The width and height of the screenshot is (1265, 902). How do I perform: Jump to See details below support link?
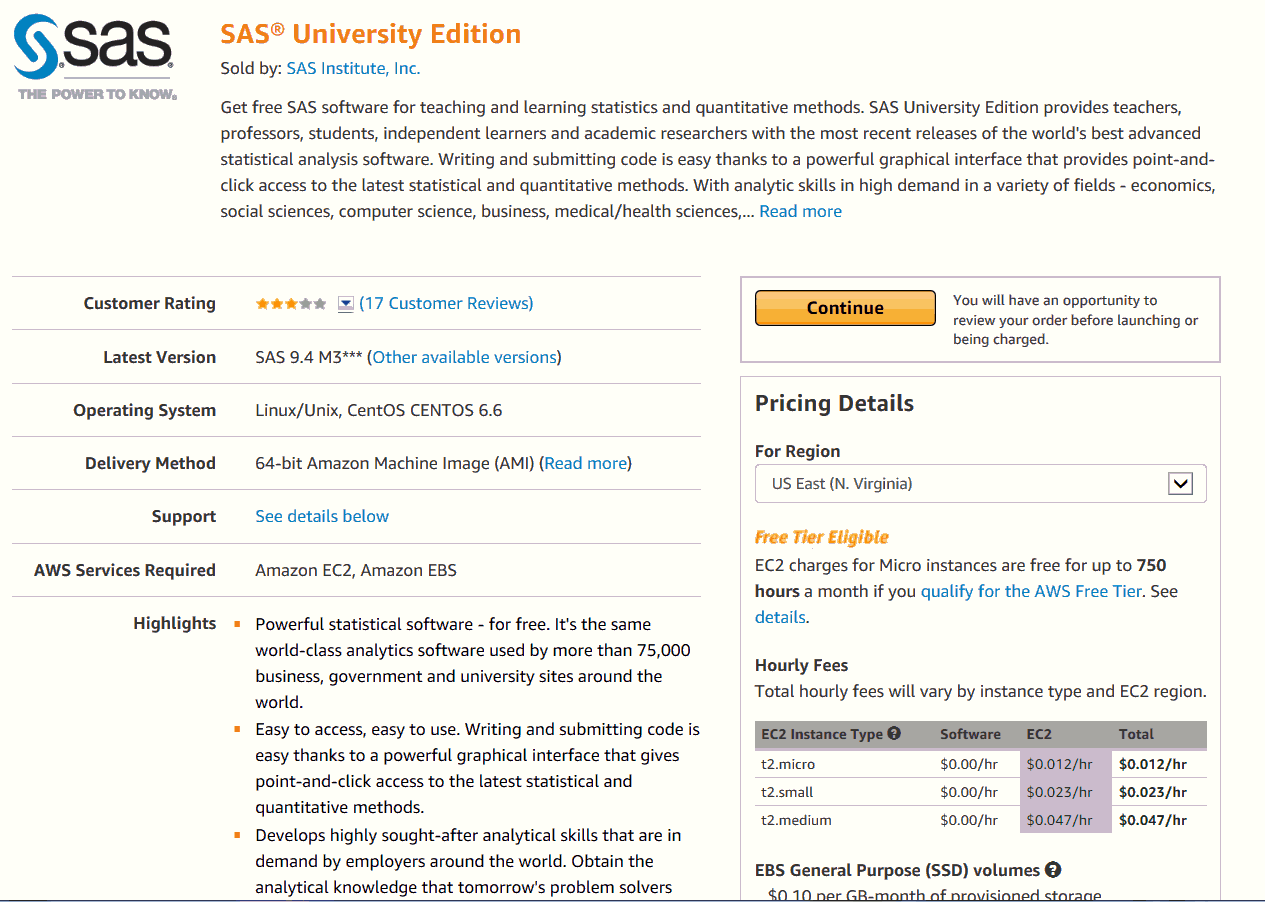pyautogui.click(x=322, y=516)
